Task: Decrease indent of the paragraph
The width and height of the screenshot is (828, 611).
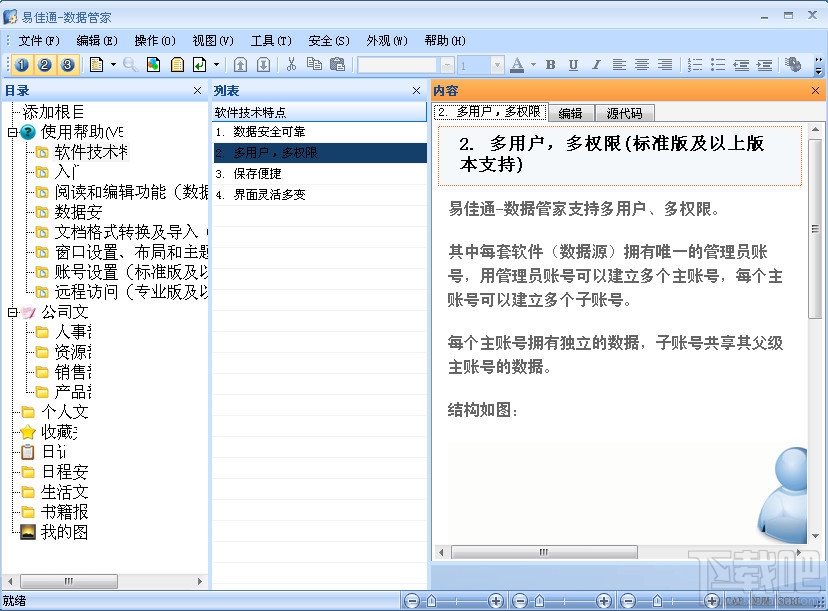Action: coord(741,65)
